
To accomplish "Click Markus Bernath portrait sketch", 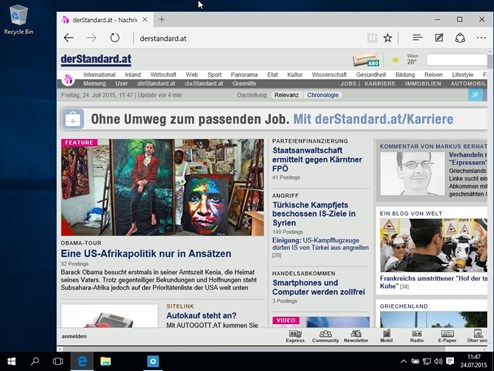I will (x=412, y=173).
